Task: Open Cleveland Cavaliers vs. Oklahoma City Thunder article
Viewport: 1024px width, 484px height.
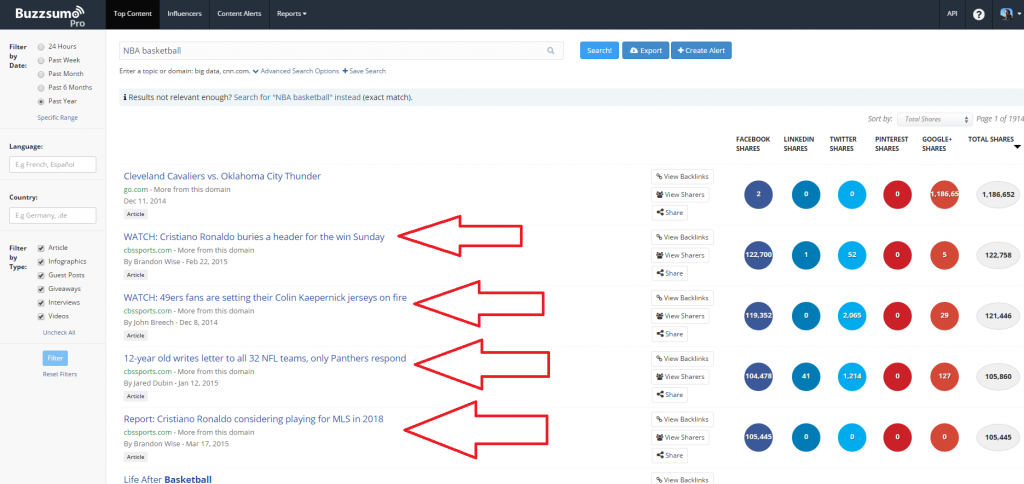Action: (222, 176)
